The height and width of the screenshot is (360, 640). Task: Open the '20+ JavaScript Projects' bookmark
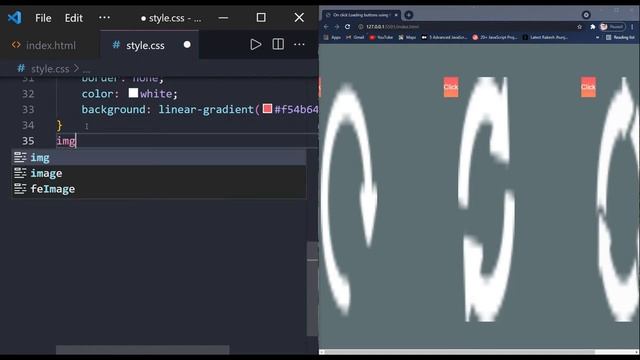(495, 37)
